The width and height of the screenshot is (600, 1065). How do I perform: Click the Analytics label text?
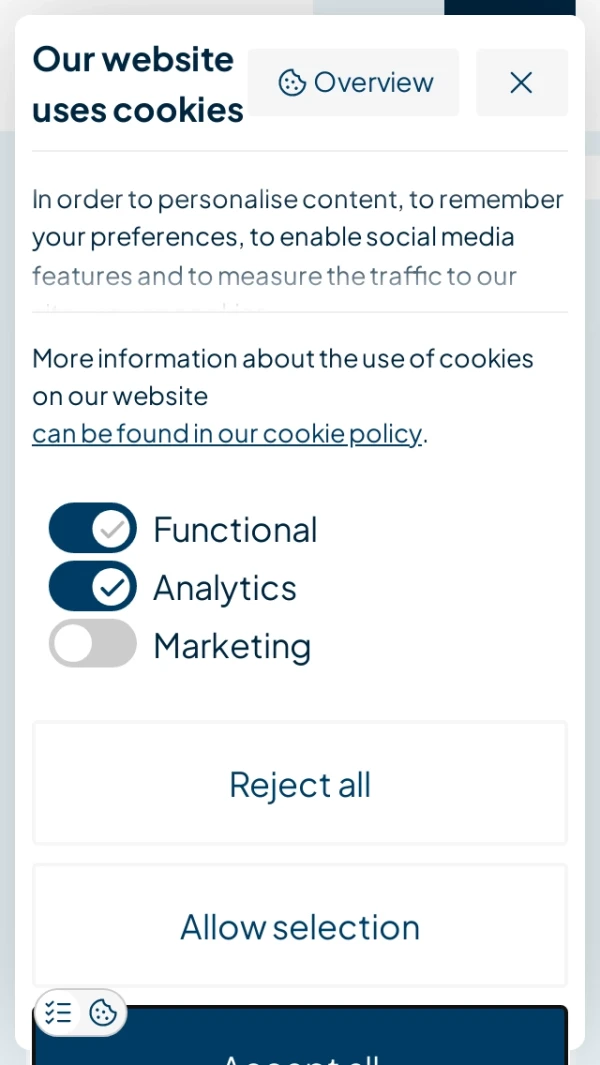225,587
